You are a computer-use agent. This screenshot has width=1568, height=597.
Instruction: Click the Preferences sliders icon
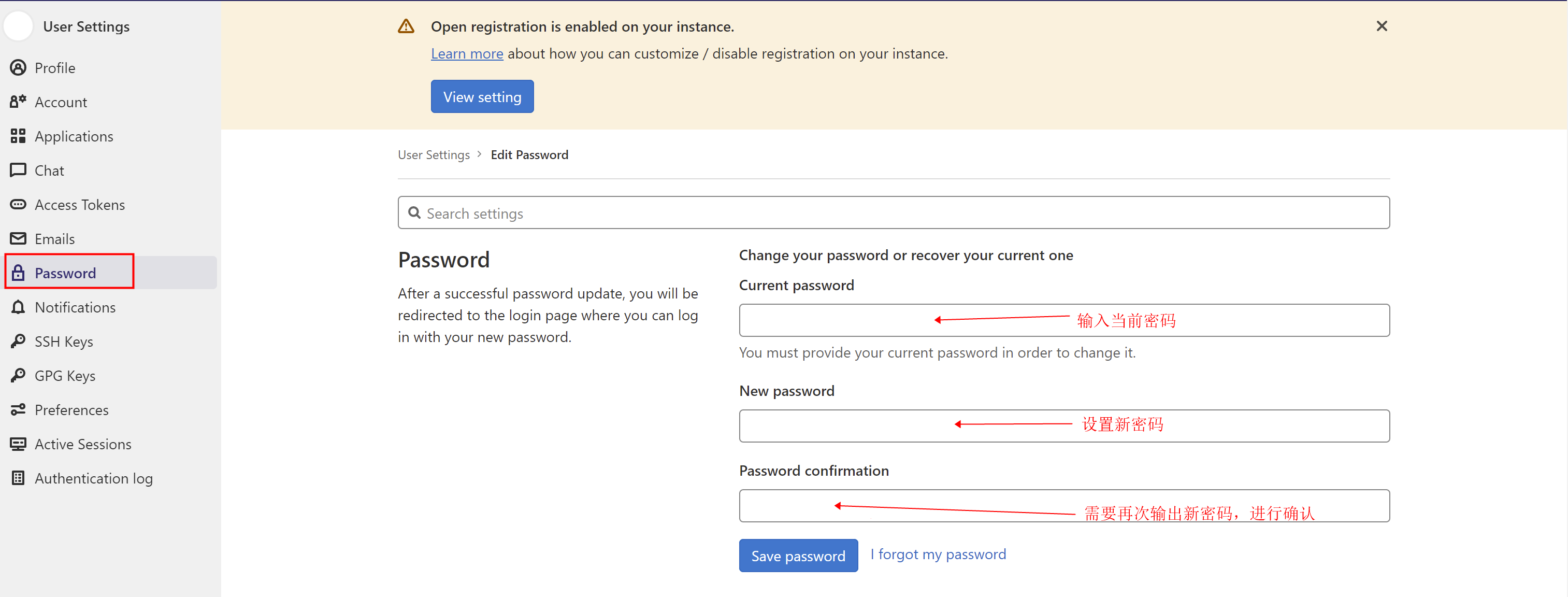[x=18, y=409]
